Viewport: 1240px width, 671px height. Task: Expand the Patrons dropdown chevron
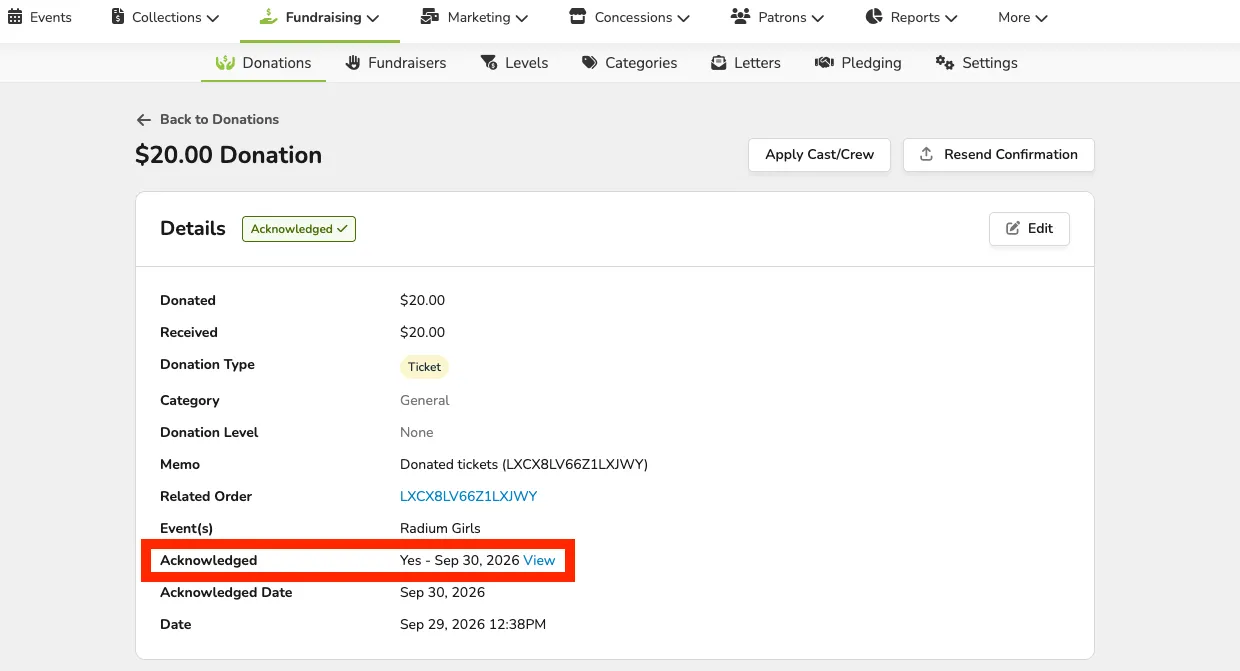tap(818, 18)
